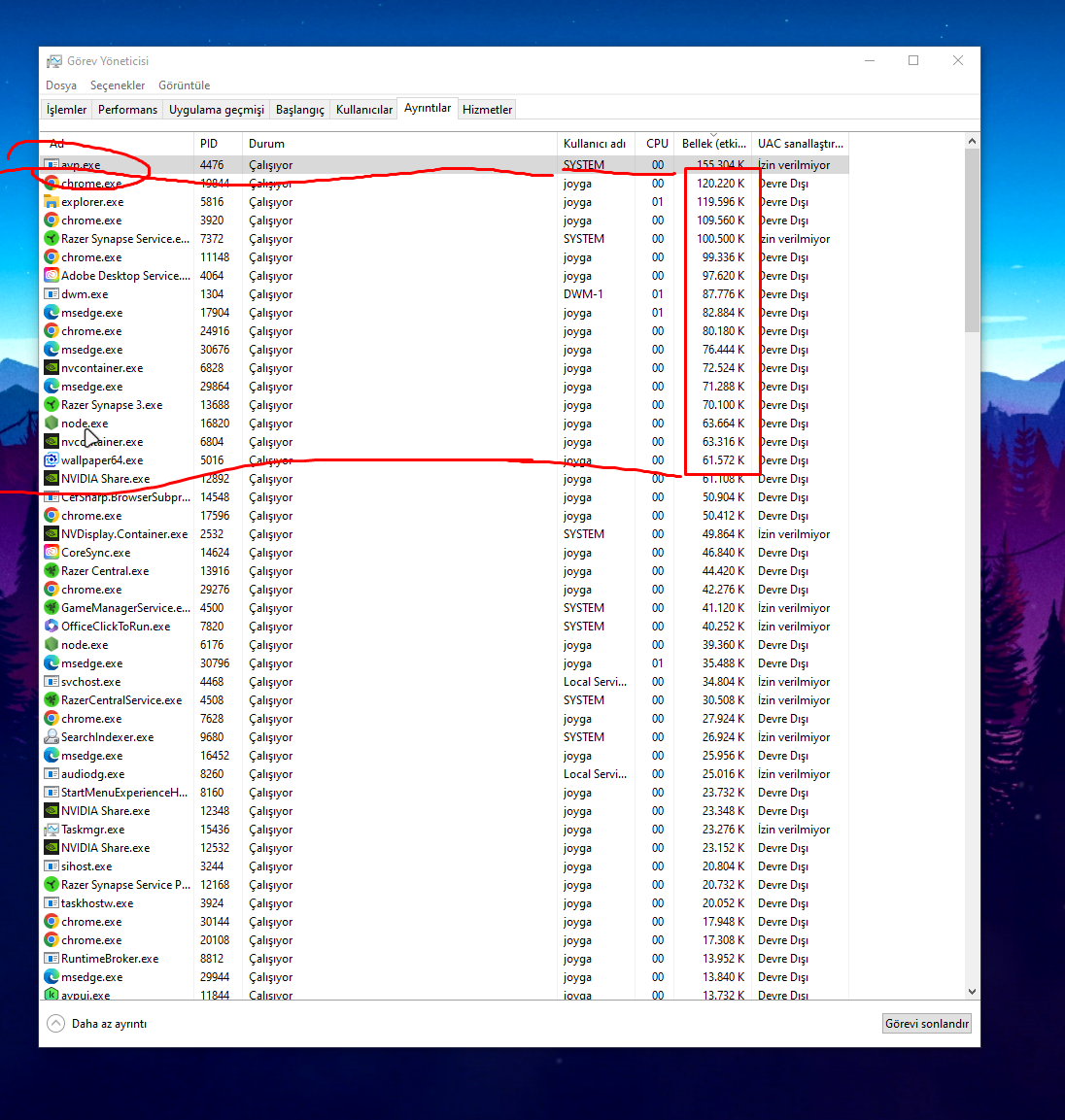
Task: Collapse view with Daha az ayrıntı
Action: click(97, 1024)
